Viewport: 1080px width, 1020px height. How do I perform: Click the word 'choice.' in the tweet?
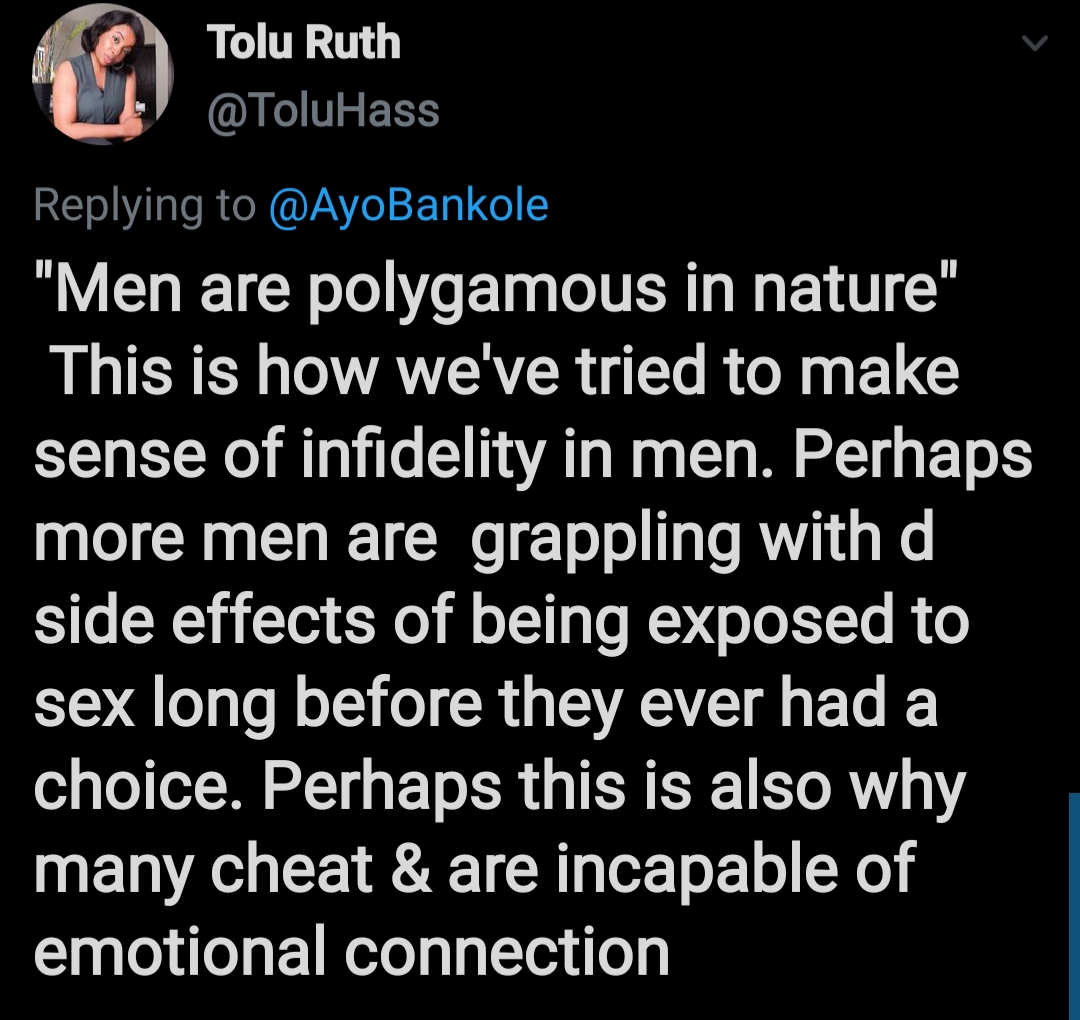pyautogui.click(x=143, y=787)
